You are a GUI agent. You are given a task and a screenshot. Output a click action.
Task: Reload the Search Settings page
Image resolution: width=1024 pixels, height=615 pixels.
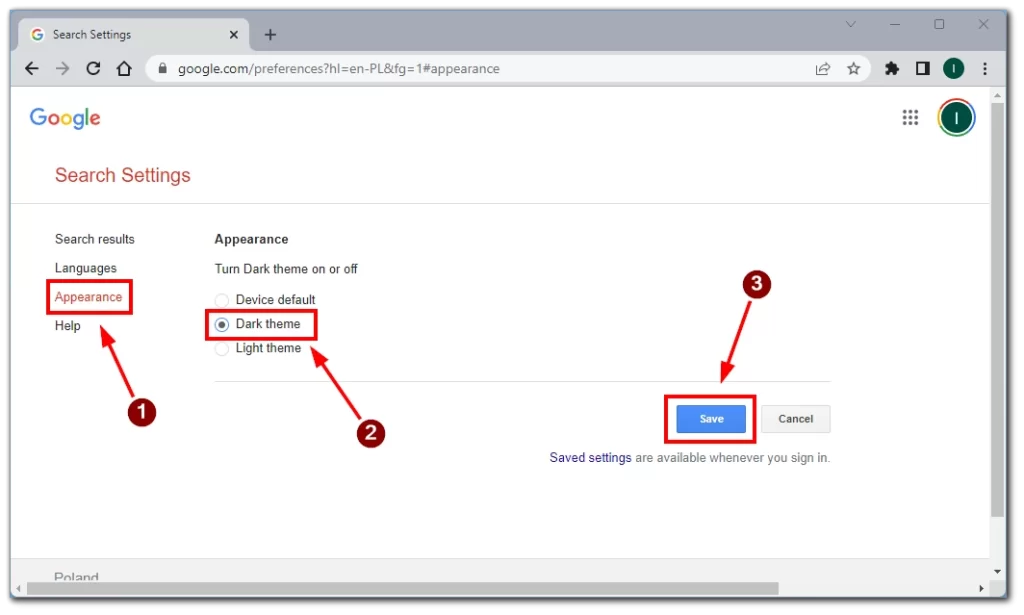pyautogui.click(x=93, y=69)
